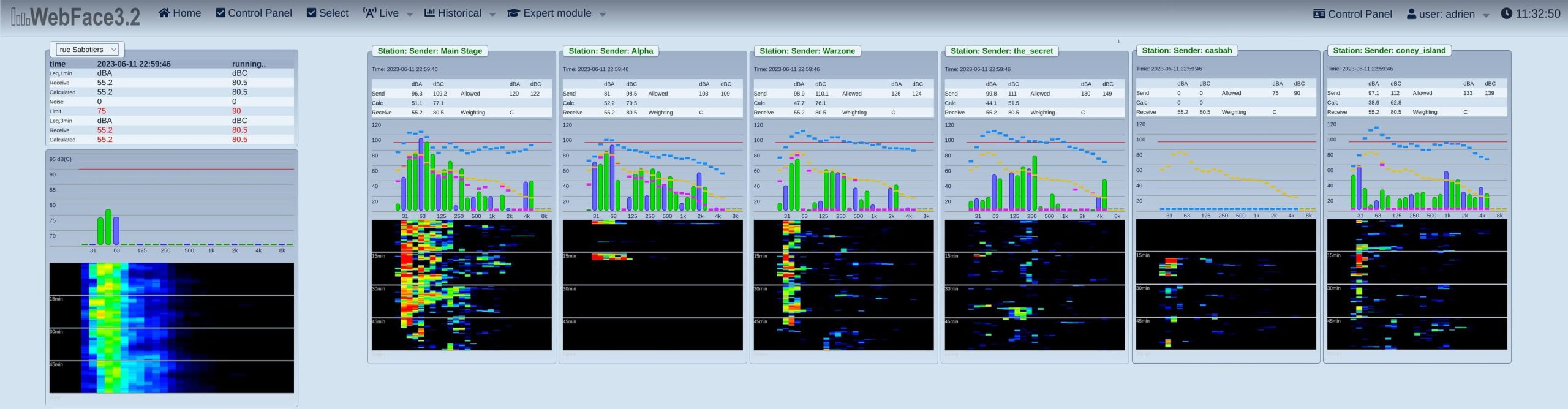1568x409 pixels.
Task: Click Warzone Send value 110.1
Action: (822, 94)
